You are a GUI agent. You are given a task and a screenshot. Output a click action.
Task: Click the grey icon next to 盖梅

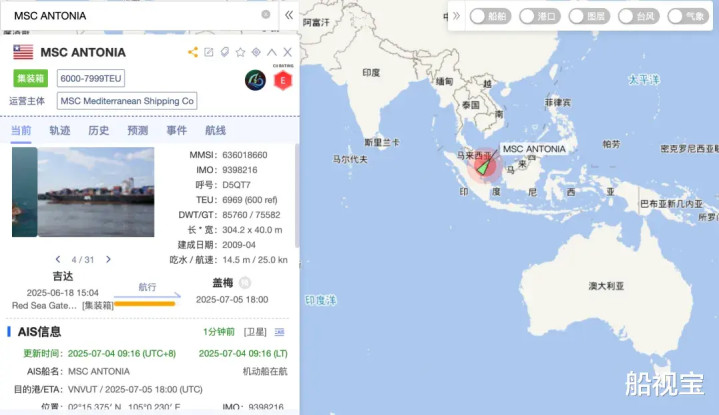click(x=245, y=283)
